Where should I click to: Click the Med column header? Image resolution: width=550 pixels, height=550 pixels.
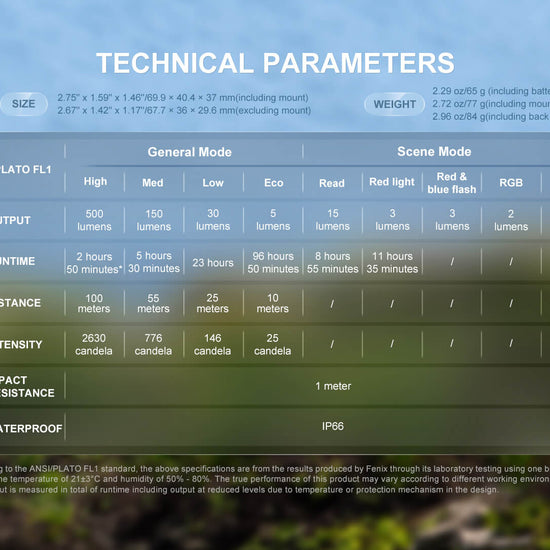tap(153, 183)
